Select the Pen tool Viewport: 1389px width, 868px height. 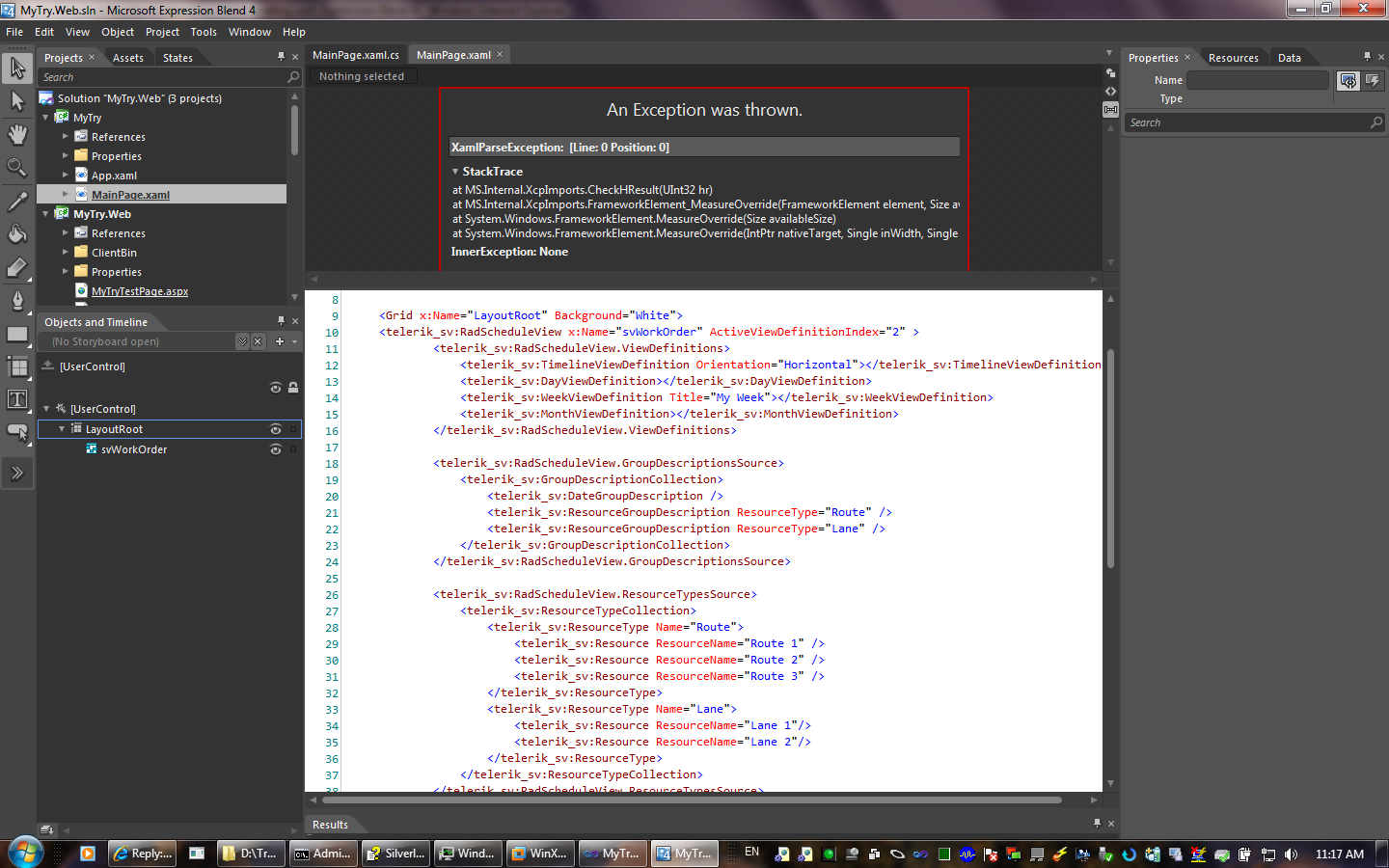pyautogui.click(x=17, y=300)
